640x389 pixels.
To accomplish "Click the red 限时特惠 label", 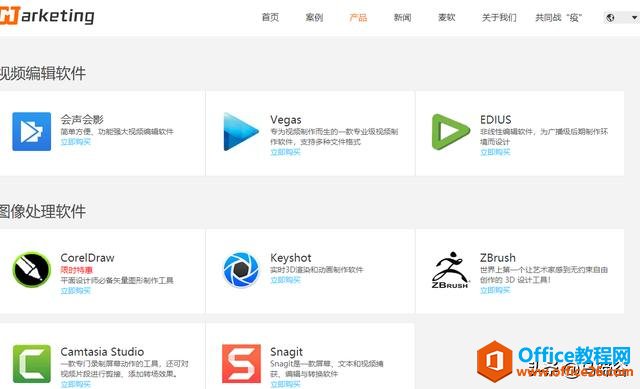I will tap(76, 270).
